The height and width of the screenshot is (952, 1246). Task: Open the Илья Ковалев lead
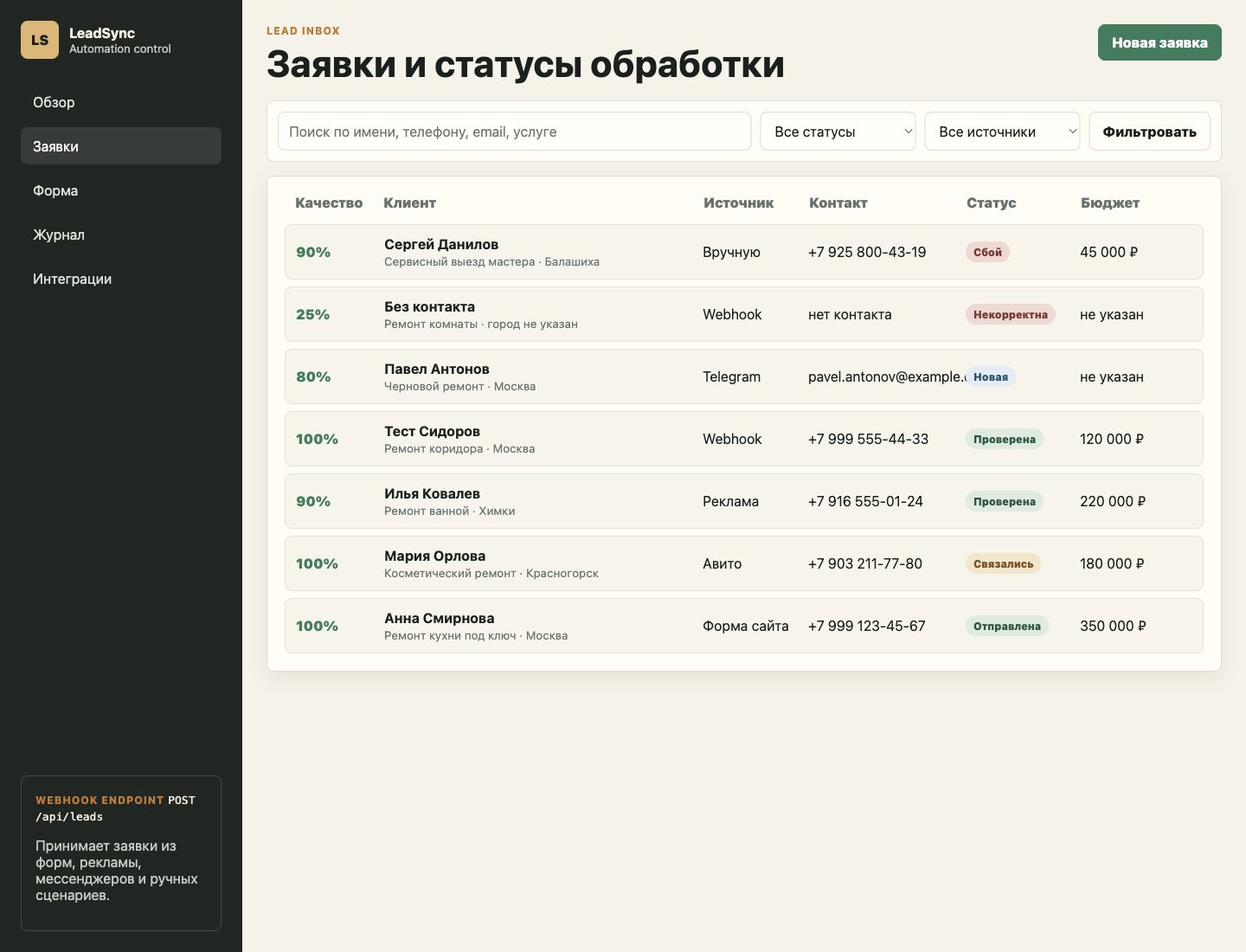(x=744, y=501)
